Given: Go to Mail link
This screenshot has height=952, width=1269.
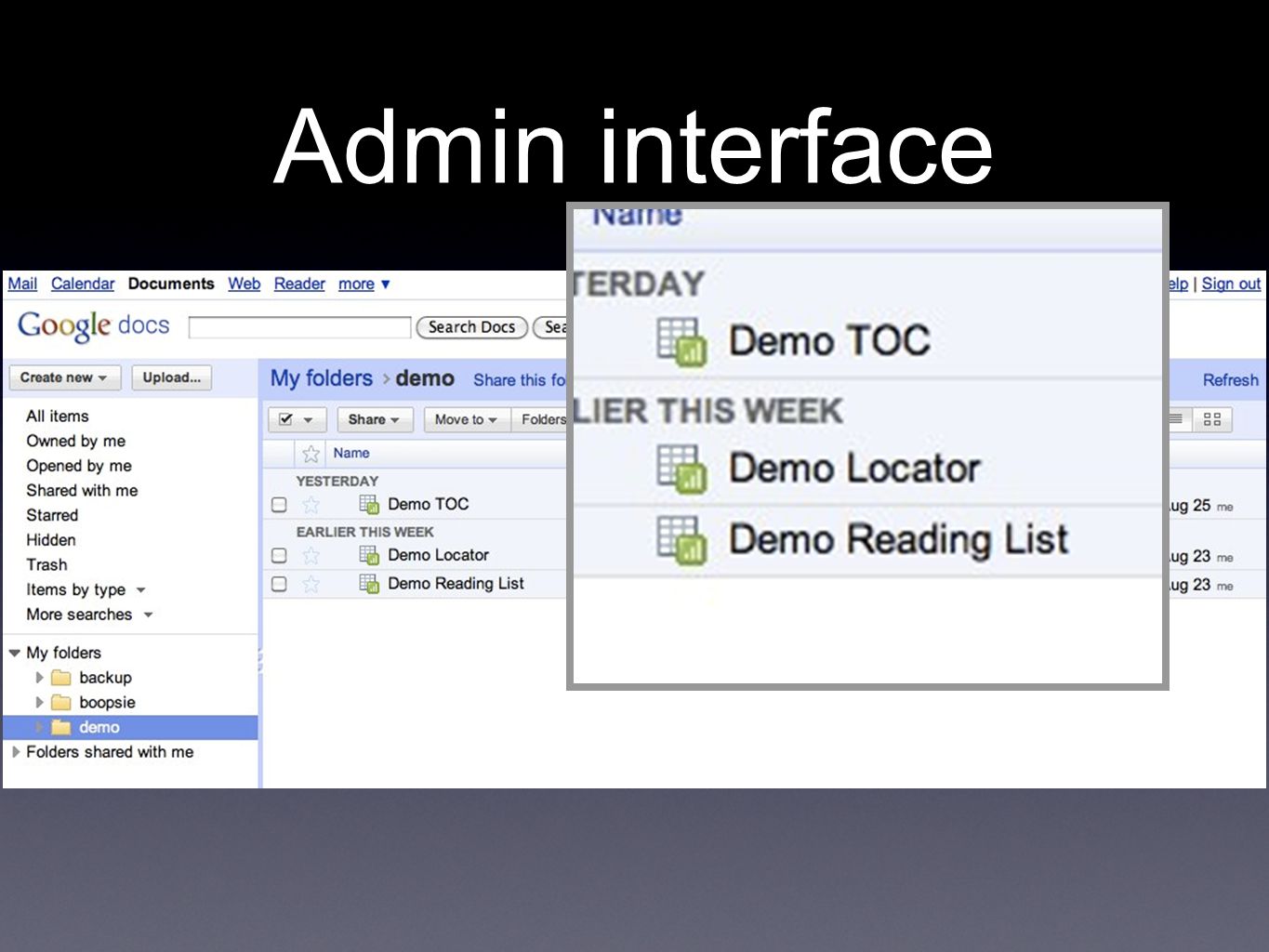Looking at the screenshot, I should 22,284.
